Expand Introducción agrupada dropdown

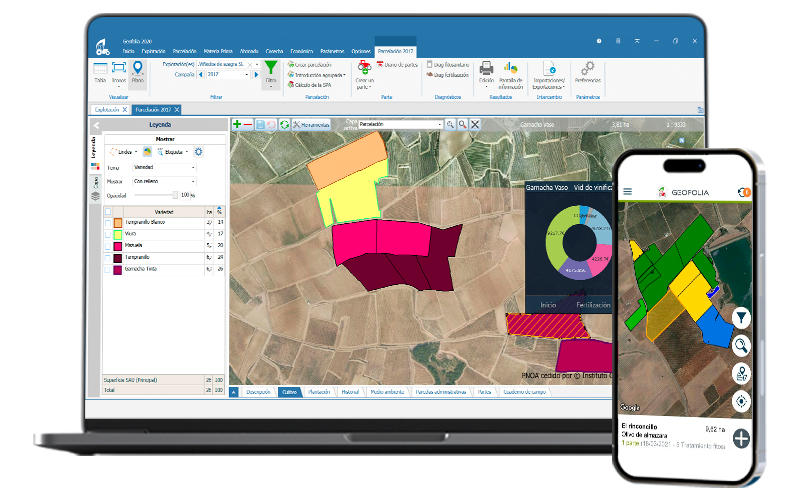316,75
